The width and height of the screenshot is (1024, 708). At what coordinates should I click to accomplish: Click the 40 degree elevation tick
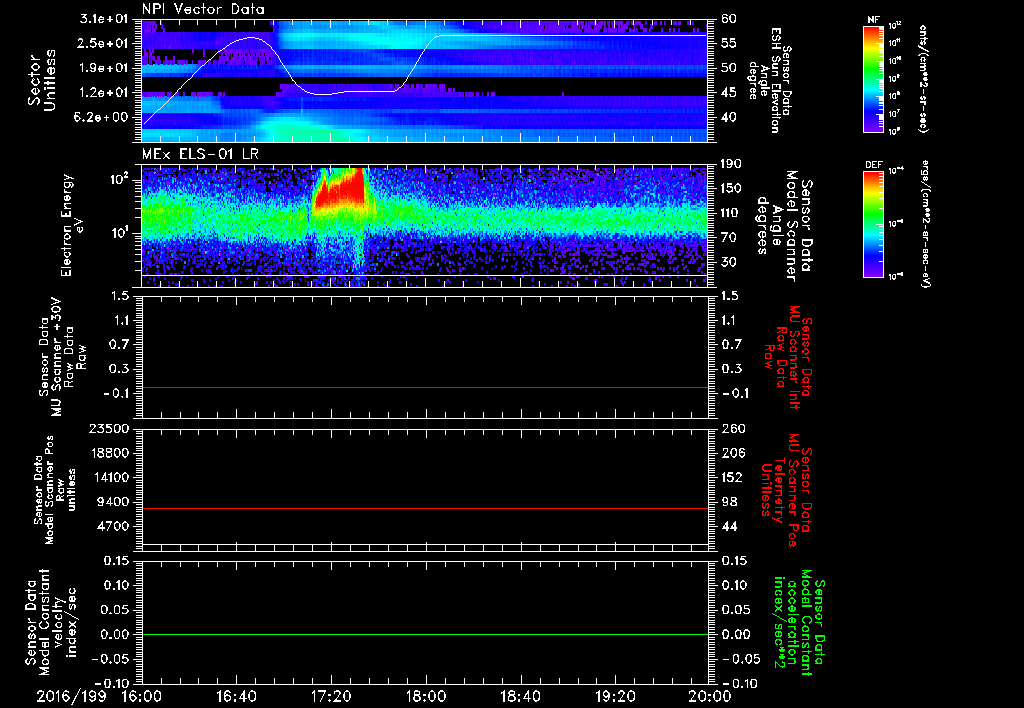point(729,118)
